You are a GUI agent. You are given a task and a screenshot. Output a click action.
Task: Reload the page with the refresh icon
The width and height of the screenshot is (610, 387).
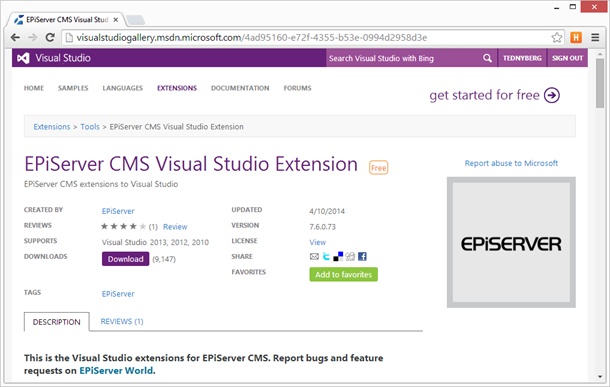50,37
